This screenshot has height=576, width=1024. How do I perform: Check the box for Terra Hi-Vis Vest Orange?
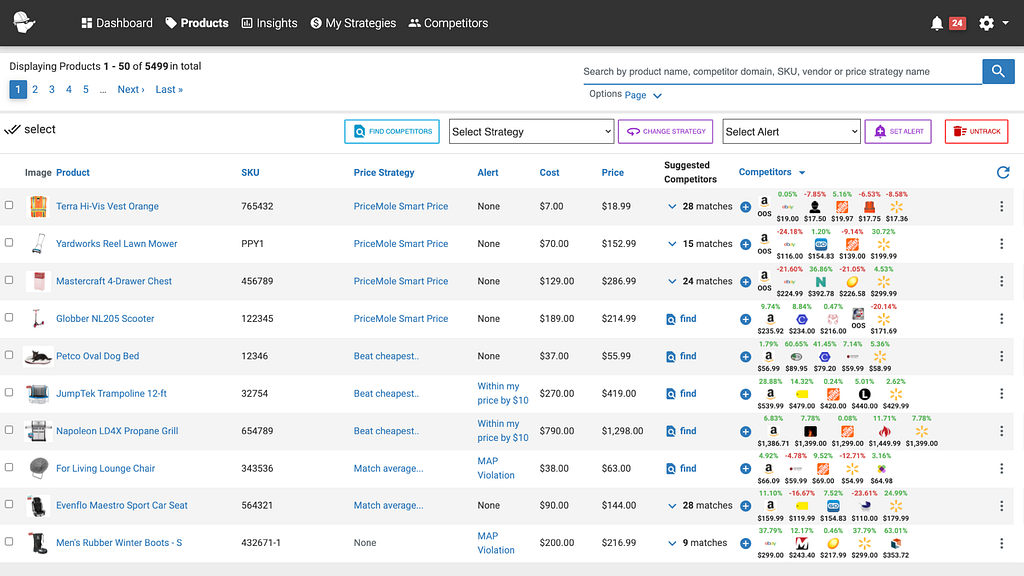click(x=9, y=205)
